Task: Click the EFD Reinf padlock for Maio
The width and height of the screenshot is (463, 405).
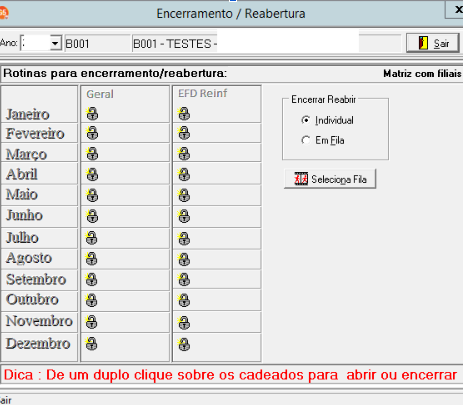Action: (x=184, y=195)
